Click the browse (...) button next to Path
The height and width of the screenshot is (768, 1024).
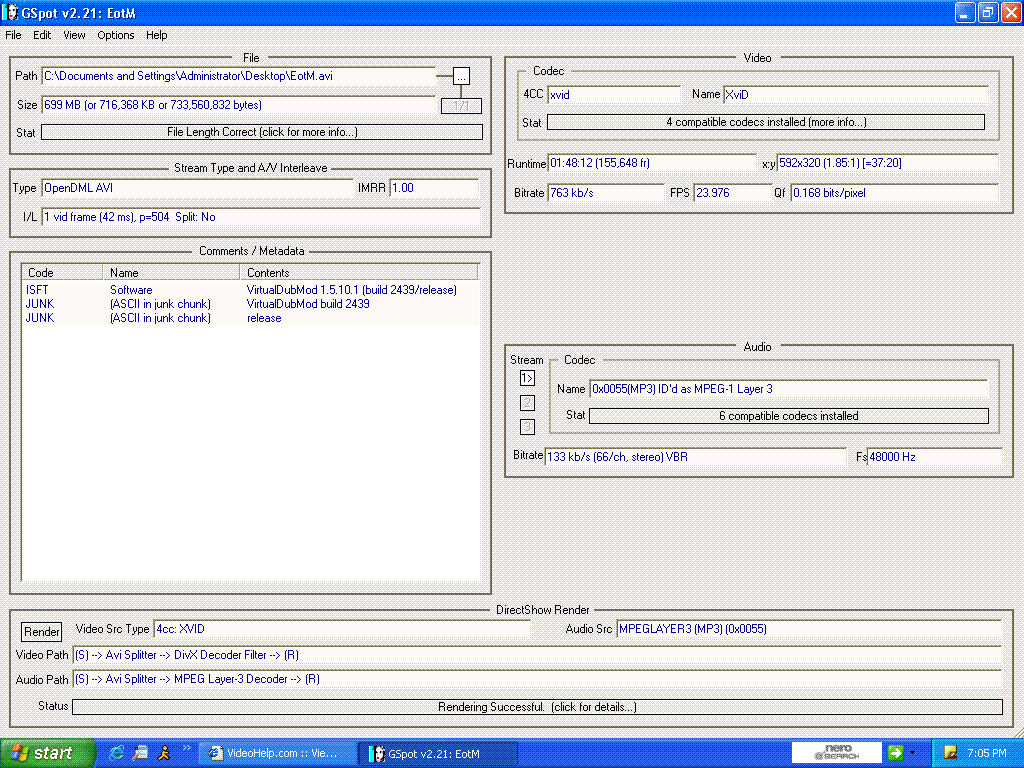461,76
